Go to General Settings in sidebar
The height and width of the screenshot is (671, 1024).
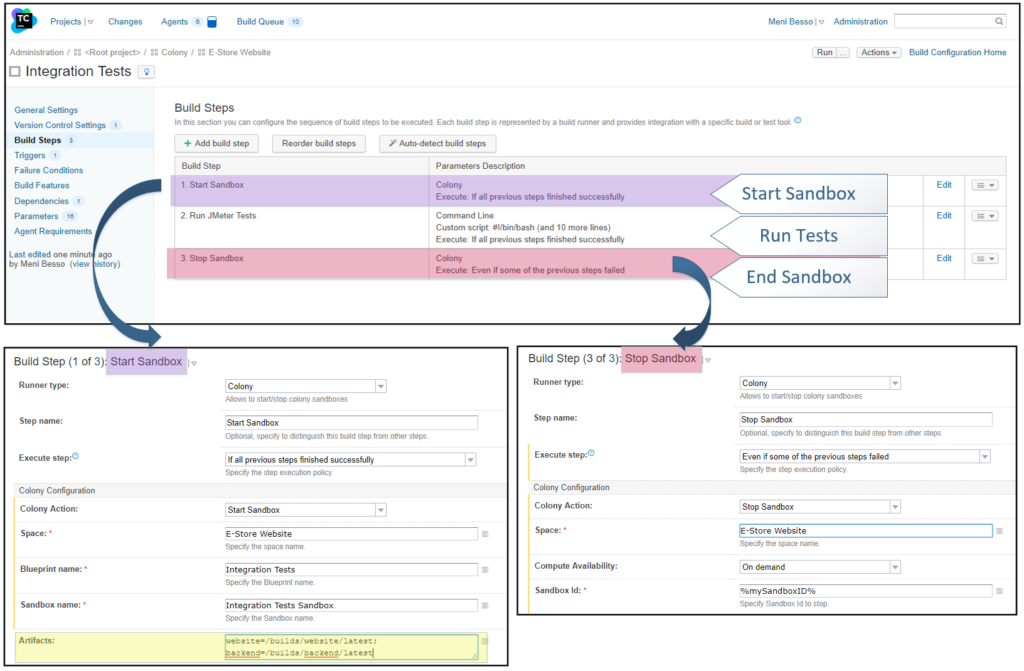click(46, 110)
